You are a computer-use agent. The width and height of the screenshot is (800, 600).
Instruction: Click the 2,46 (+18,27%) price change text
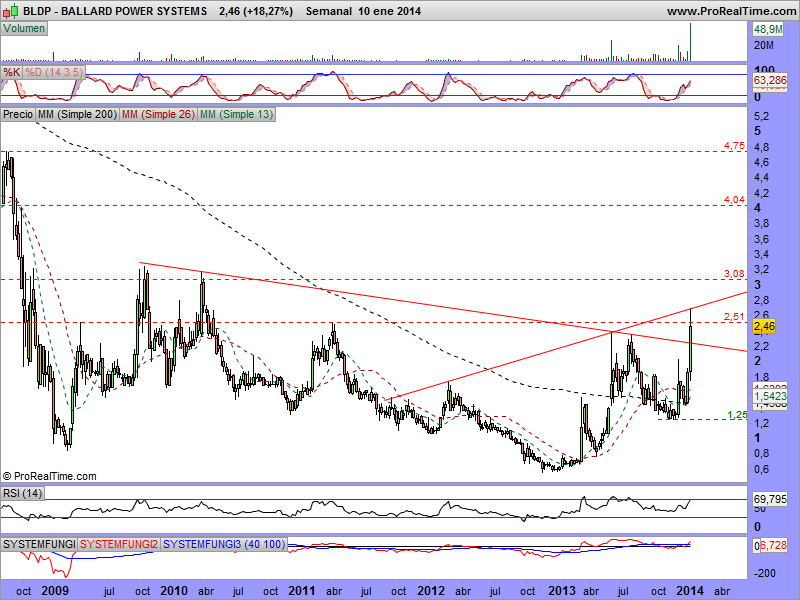click(x=256, y=11)
